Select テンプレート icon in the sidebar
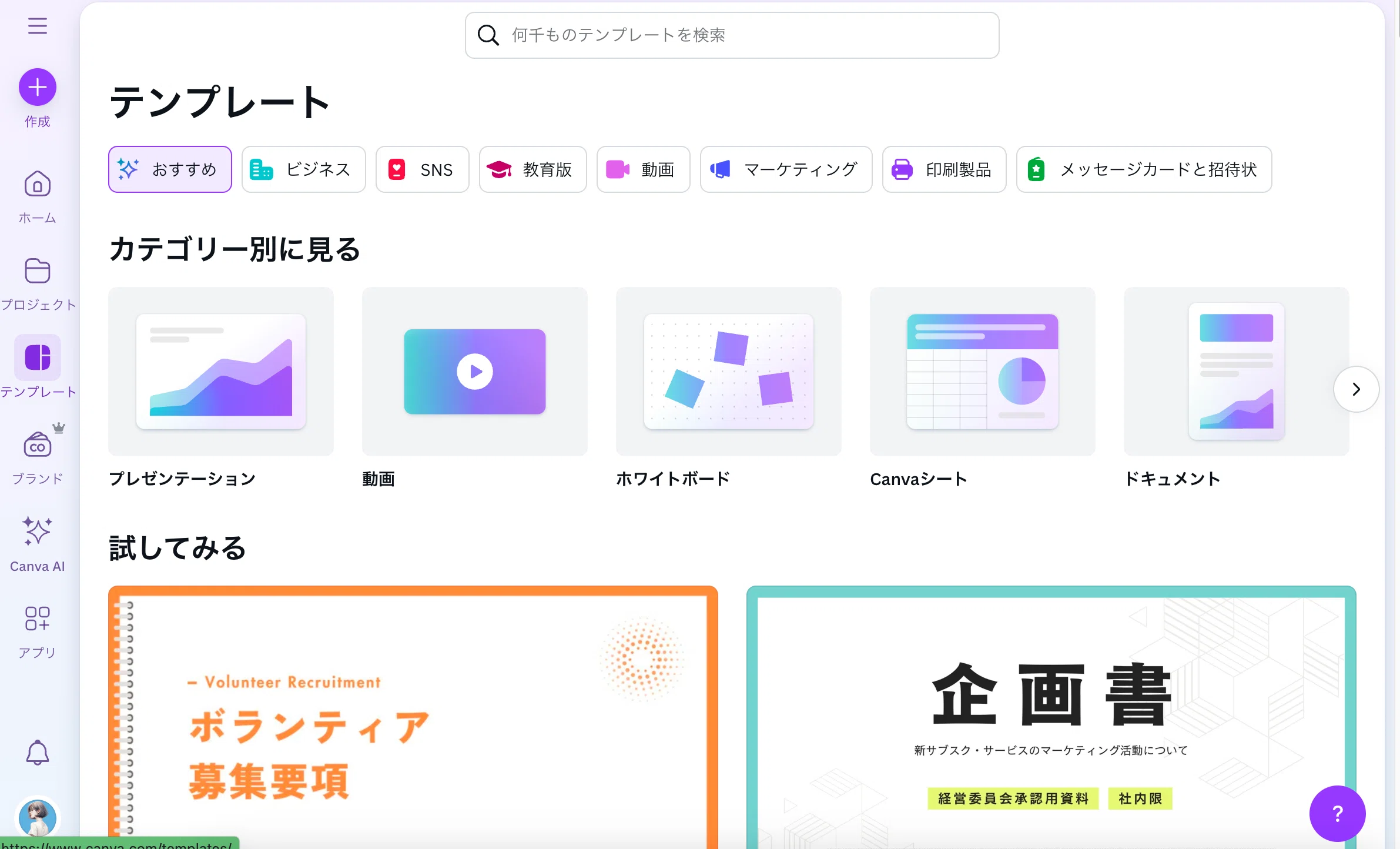This screenshot has width=1400, height=849. click(38, 357)
